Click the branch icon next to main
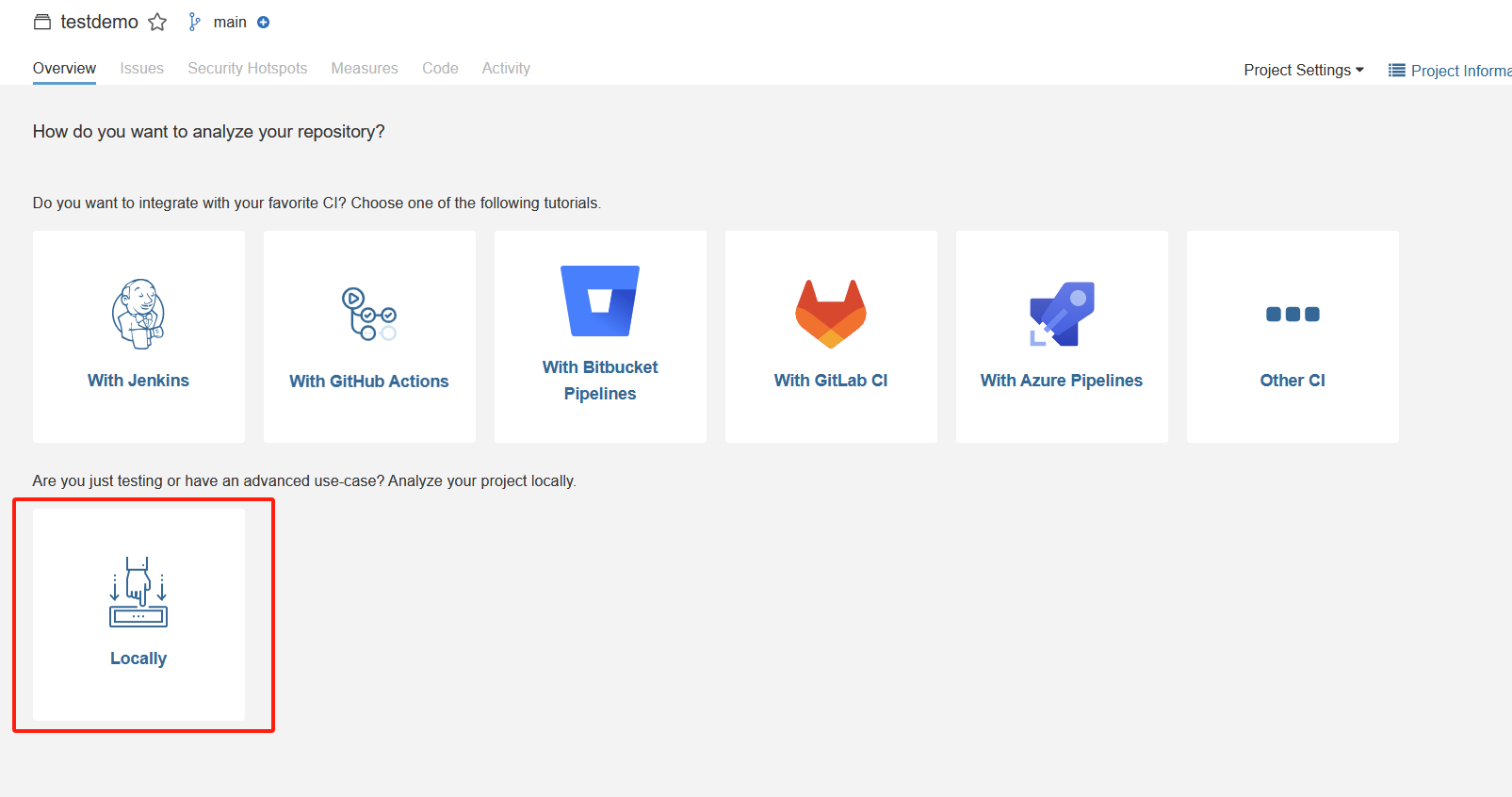This screenshot has width=1512, height=797. [194, 22]
